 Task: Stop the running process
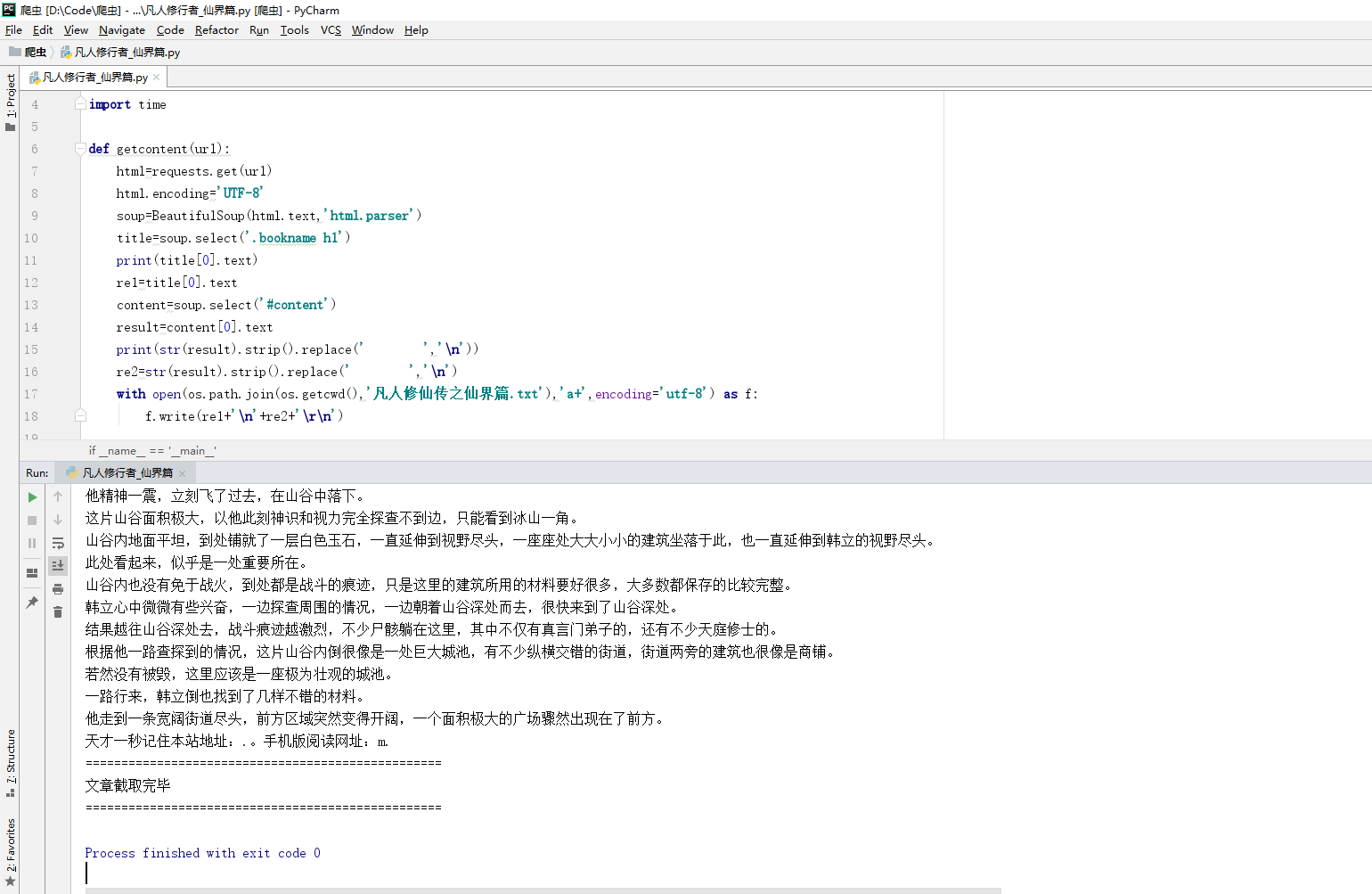coord(31,520)
